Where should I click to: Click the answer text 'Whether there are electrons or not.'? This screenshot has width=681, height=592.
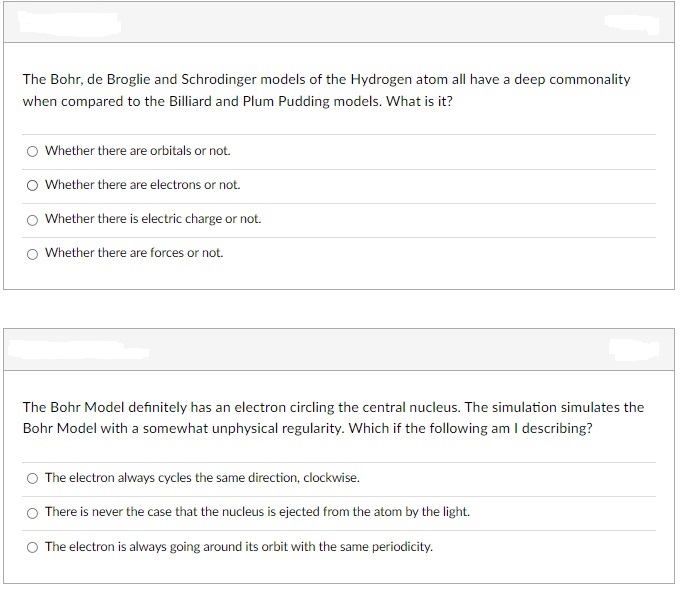point(142,185)
